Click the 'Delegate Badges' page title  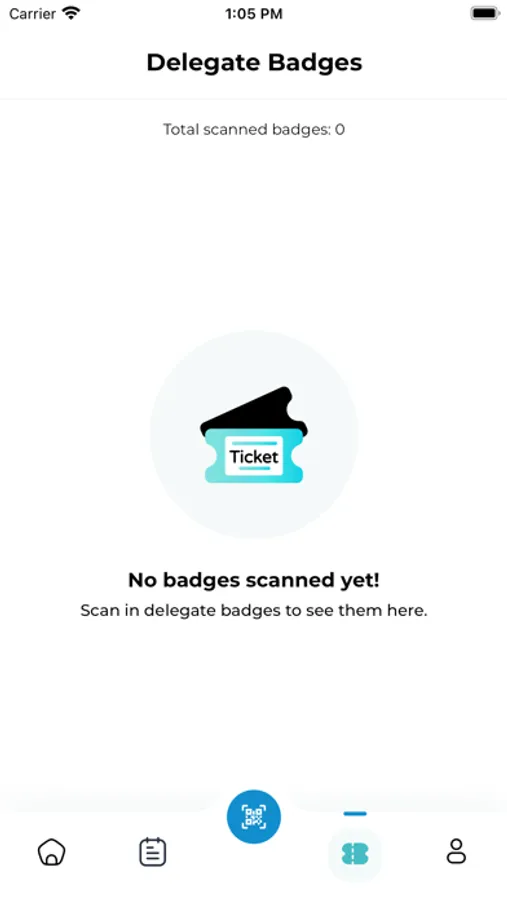(254, 62)
